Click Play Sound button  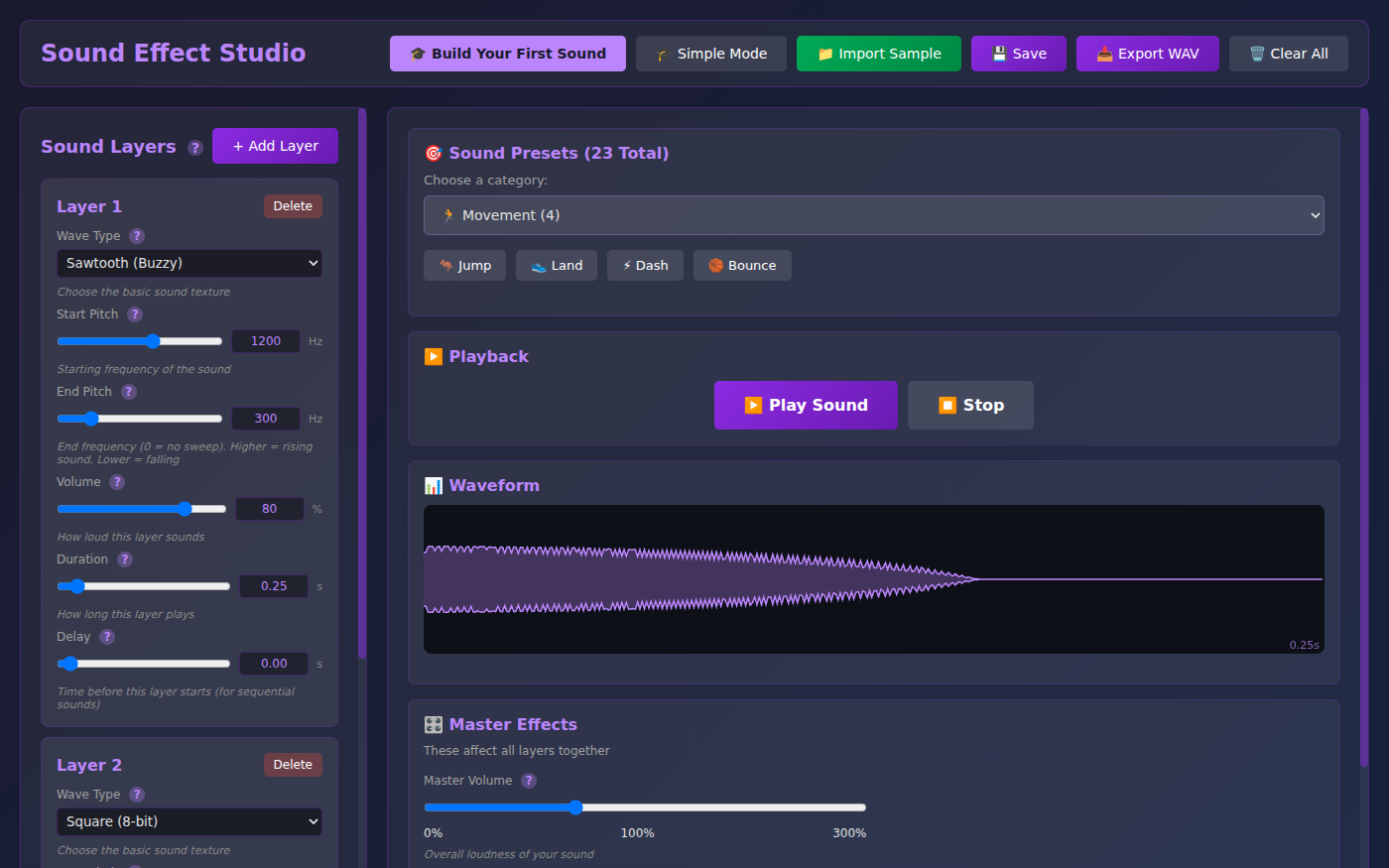[x=806, y=405]
